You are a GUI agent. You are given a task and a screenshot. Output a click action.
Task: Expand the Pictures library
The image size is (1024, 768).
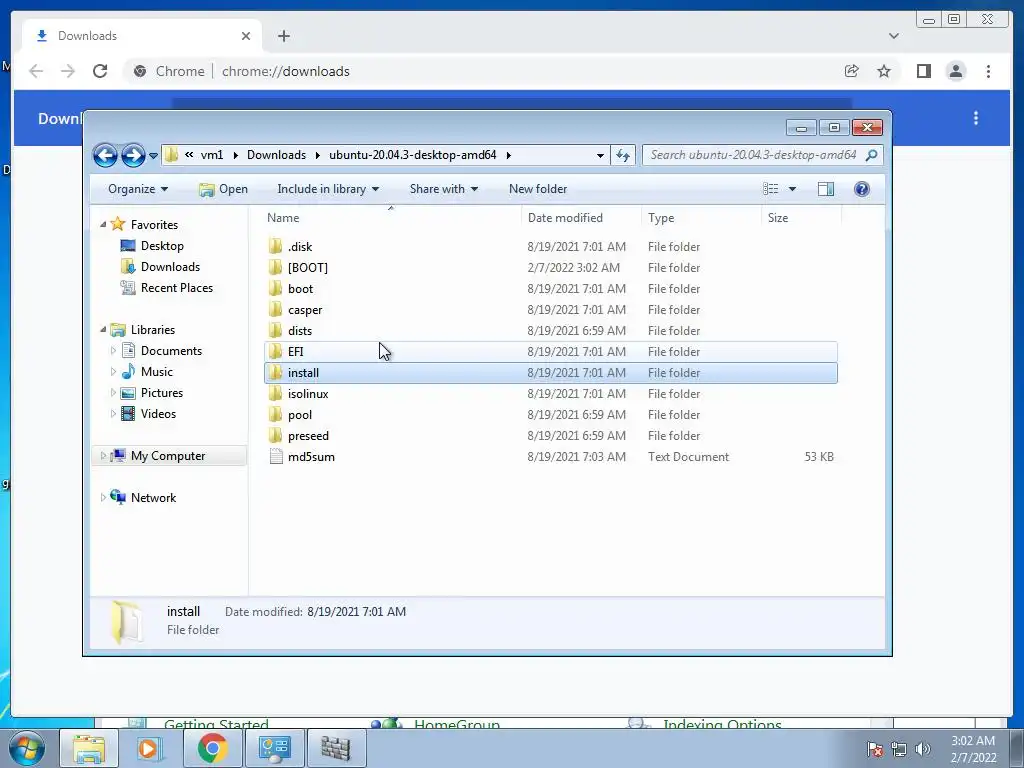113,392
